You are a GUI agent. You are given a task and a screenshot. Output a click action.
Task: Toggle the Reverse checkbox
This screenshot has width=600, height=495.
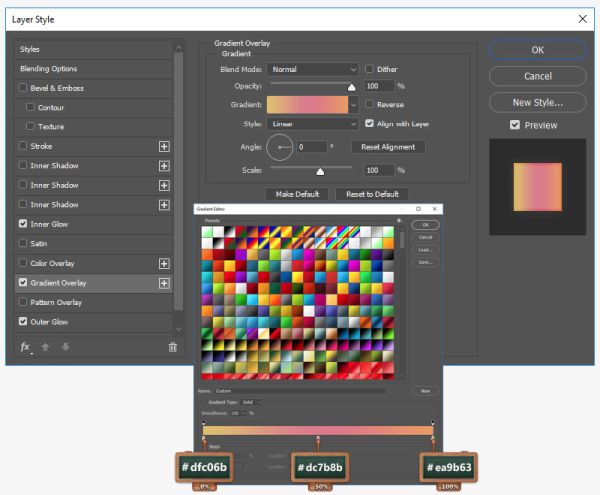coord(369,104)
